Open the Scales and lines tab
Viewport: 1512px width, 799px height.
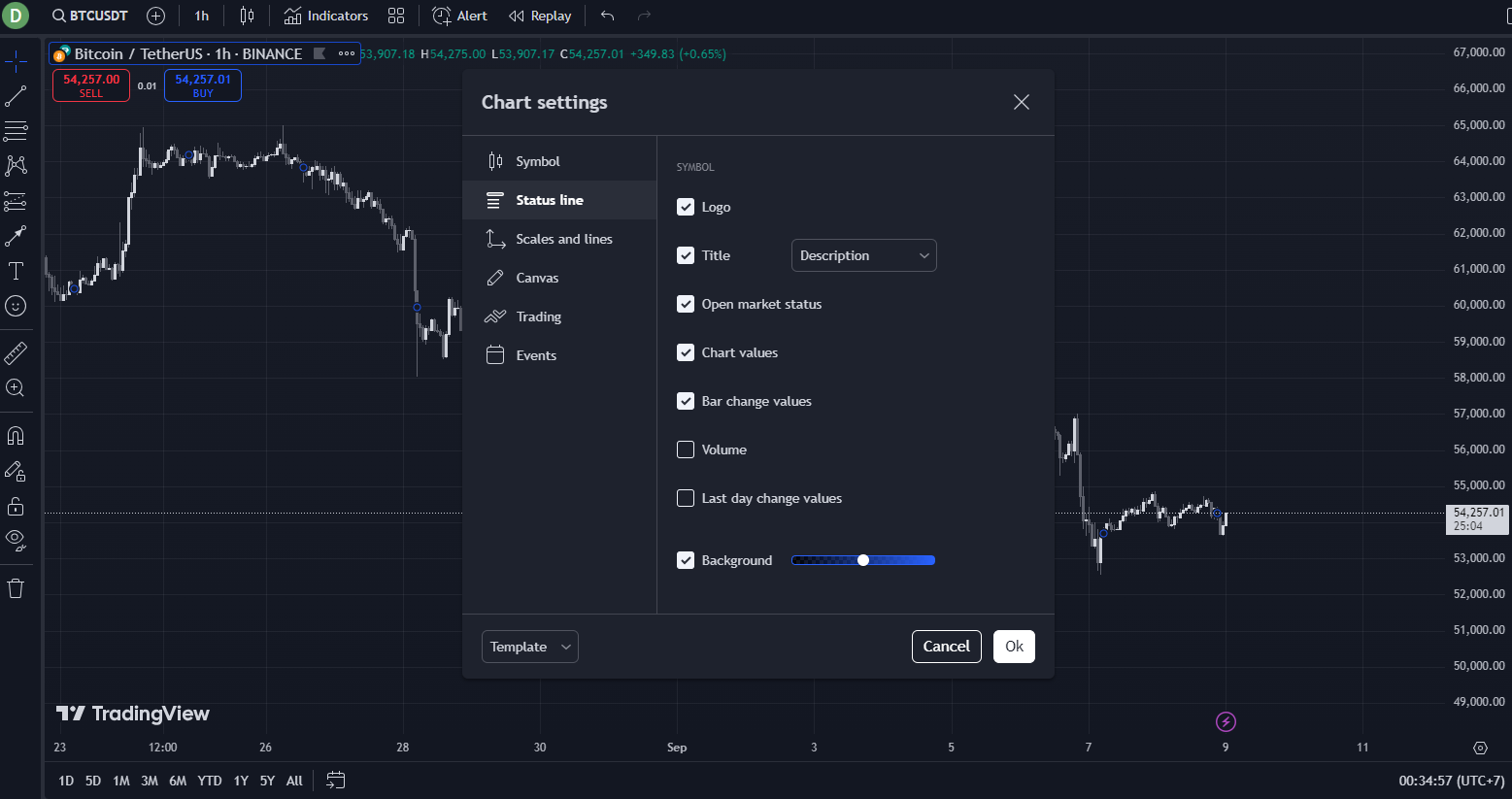(x=559, y=239)
